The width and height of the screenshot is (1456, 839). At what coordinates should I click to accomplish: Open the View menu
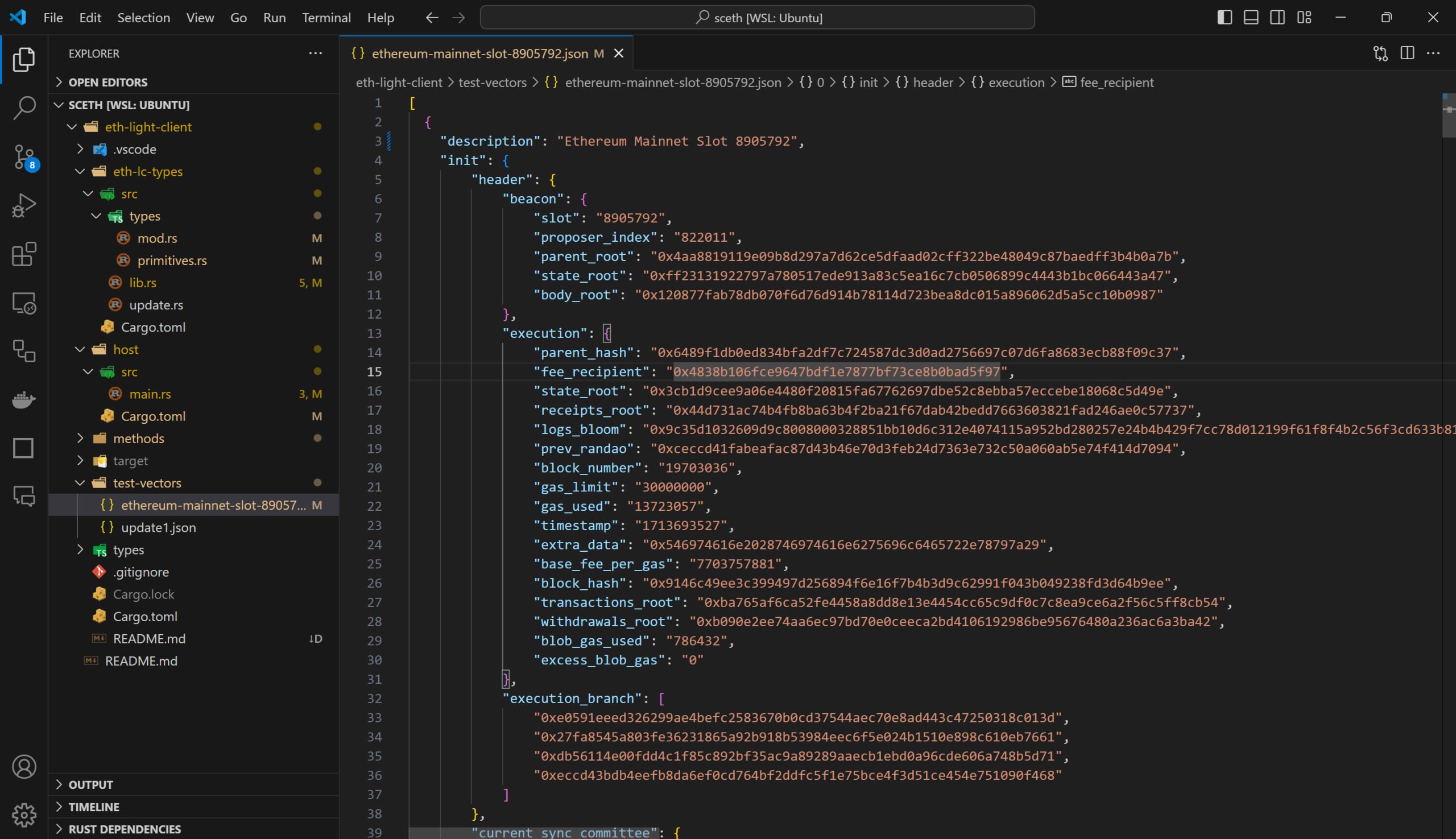pyautogui.click(x=200, y=18)
